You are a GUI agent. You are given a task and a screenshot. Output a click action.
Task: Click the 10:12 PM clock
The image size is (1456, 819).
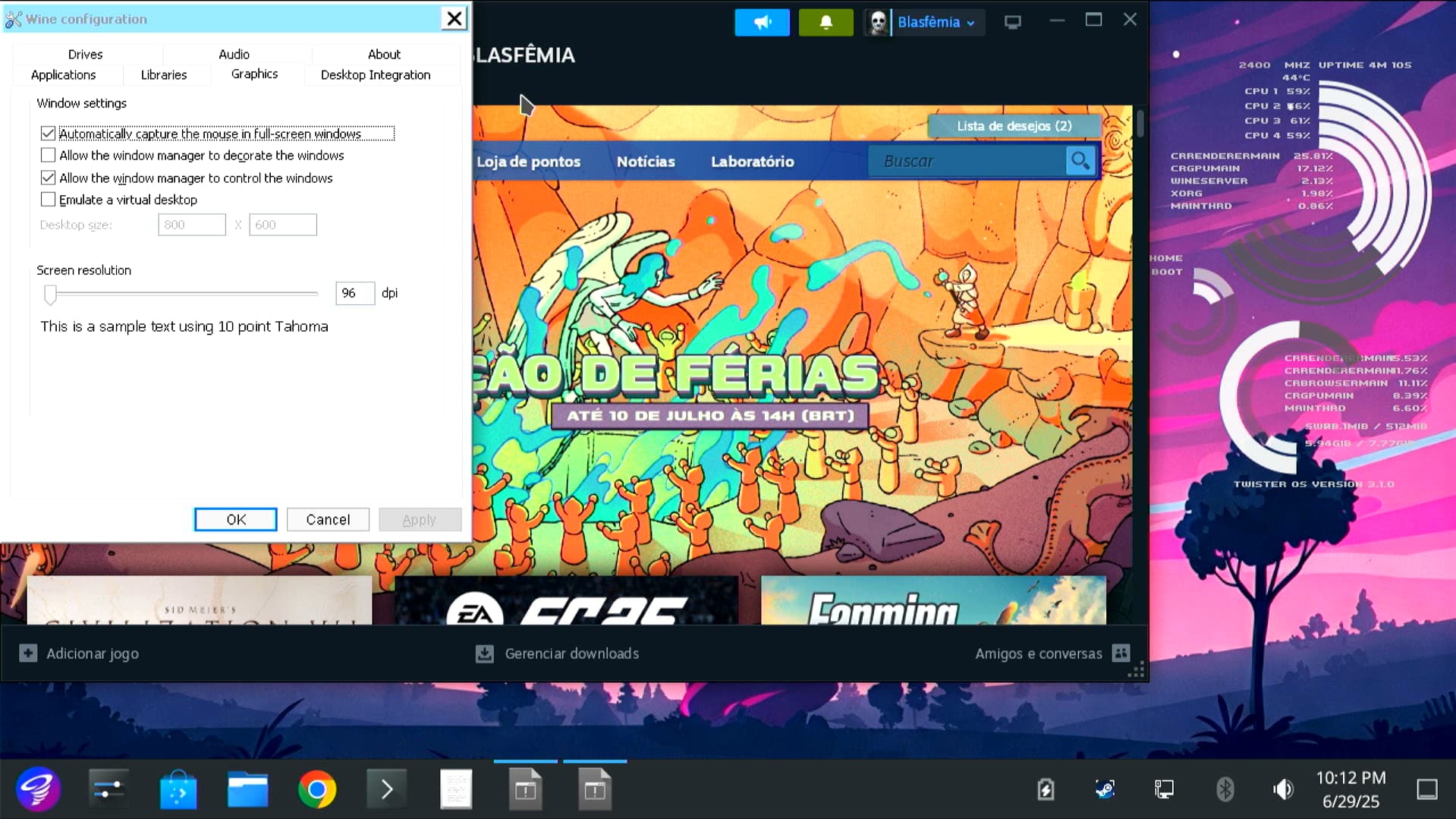pyautogui.click(x=1351, y=778)
